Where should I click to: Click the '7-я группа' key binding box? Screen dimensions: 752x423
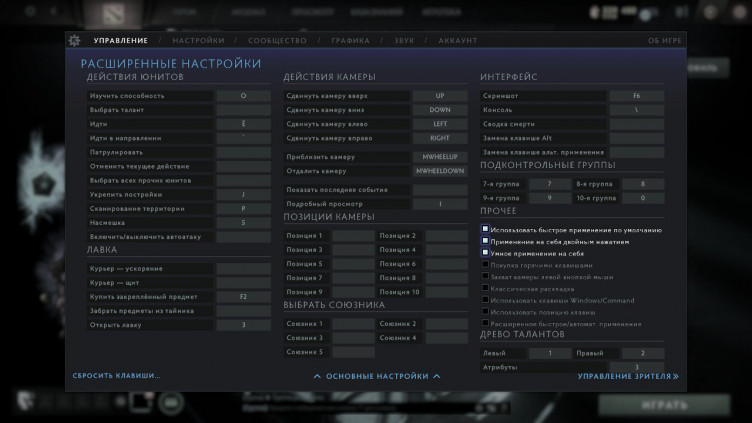tap(550, 184)
